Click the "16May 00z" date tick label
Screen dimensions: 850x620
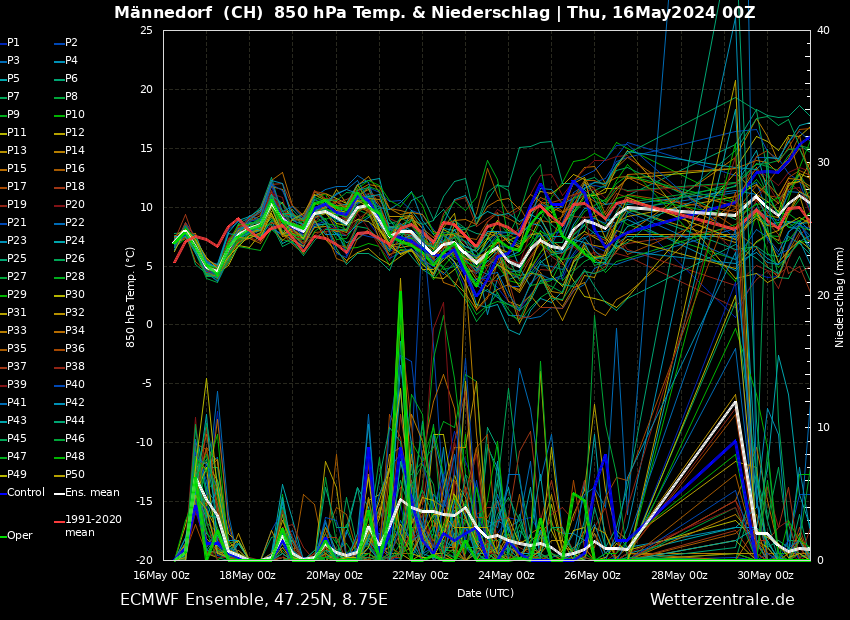(x=162, y=575)
